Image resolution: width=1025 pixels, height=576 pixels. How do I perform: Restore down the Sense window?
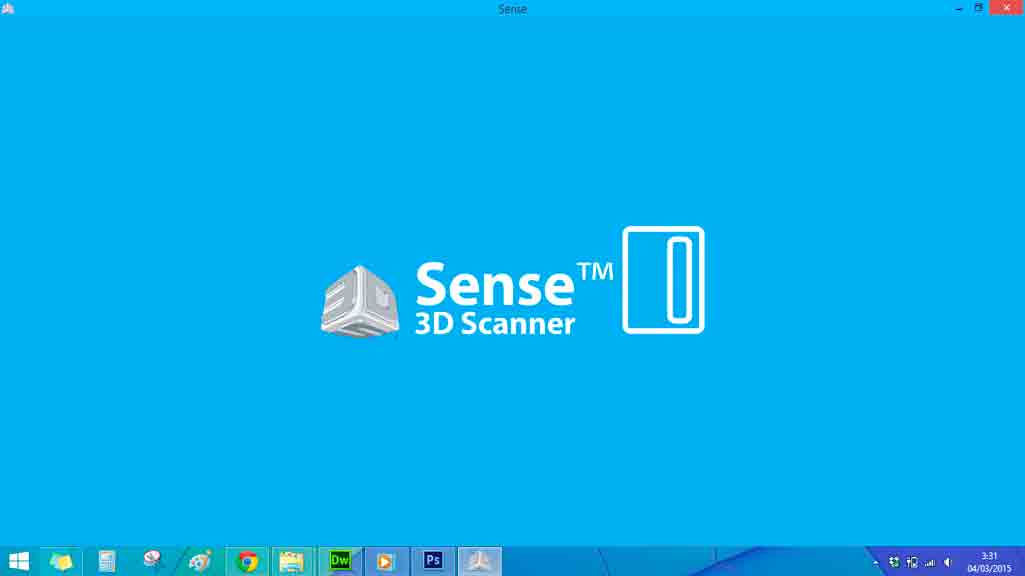coord(979,8)
